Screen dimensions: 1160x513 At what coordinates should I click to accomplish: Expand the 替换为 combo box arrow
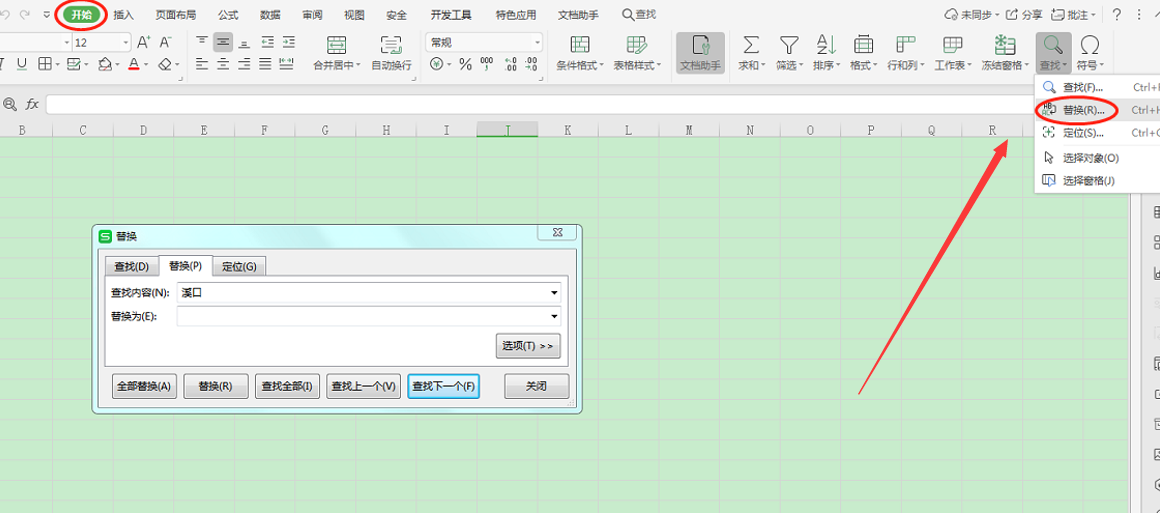[554, 316]
